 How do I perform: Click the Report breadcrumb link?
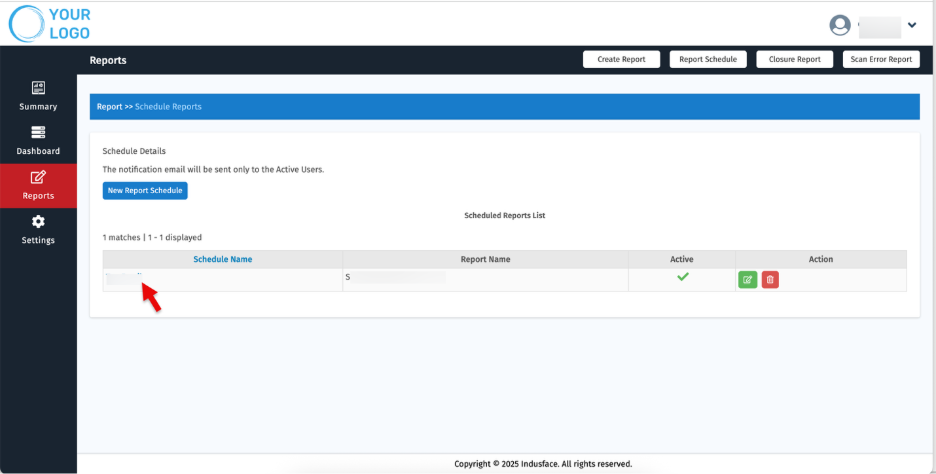coord(109,107)
